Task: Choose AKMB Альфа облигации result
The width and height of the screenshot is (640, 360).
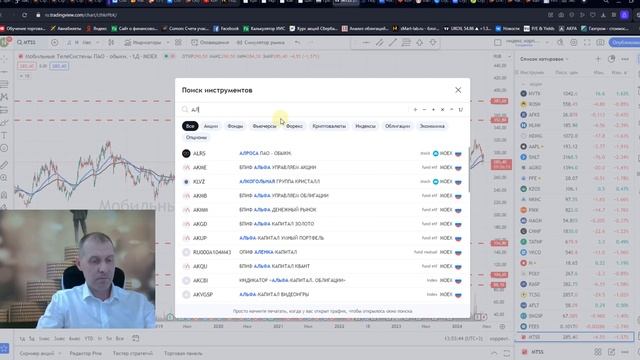Action: click(322, 196)
